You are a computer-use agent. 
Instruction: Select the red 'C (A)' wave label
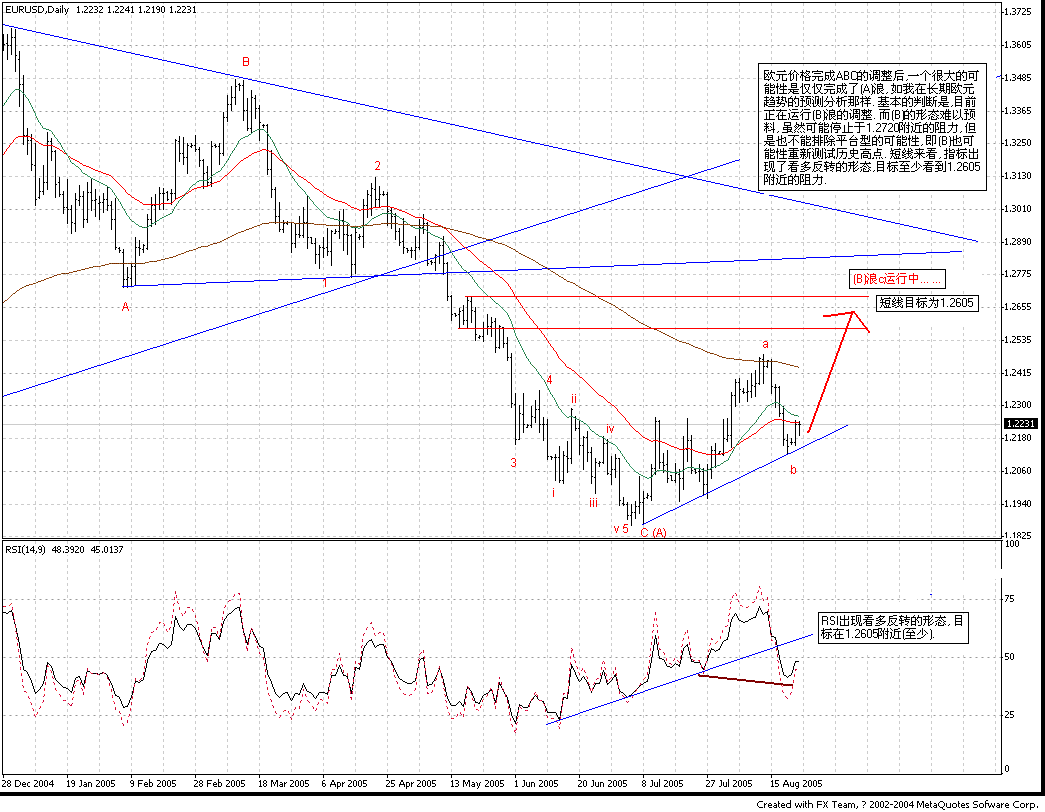pyautogui.click(x=653, y=532)
